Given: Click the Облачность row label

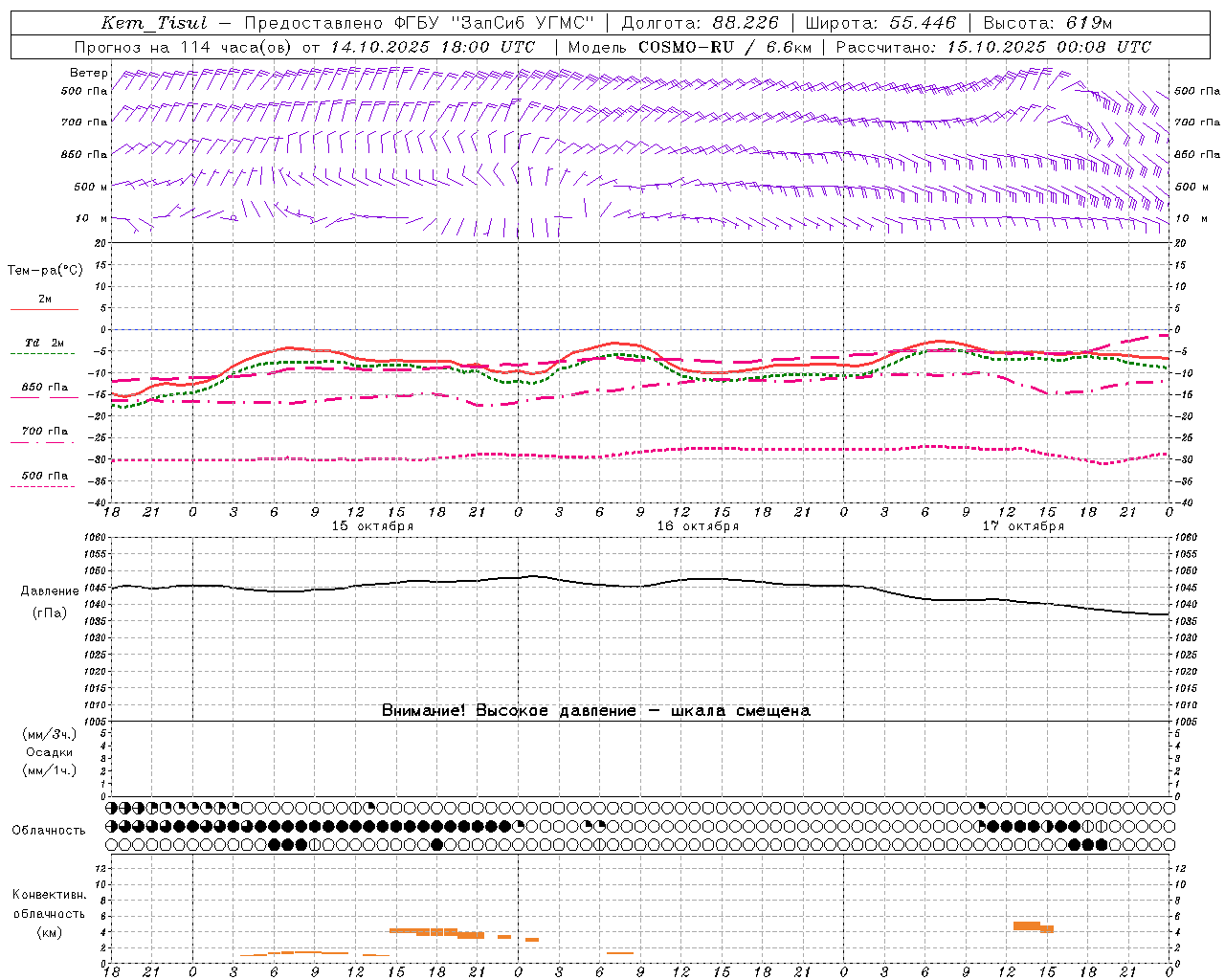Looking at the screenshot, I should coord(49,831).
